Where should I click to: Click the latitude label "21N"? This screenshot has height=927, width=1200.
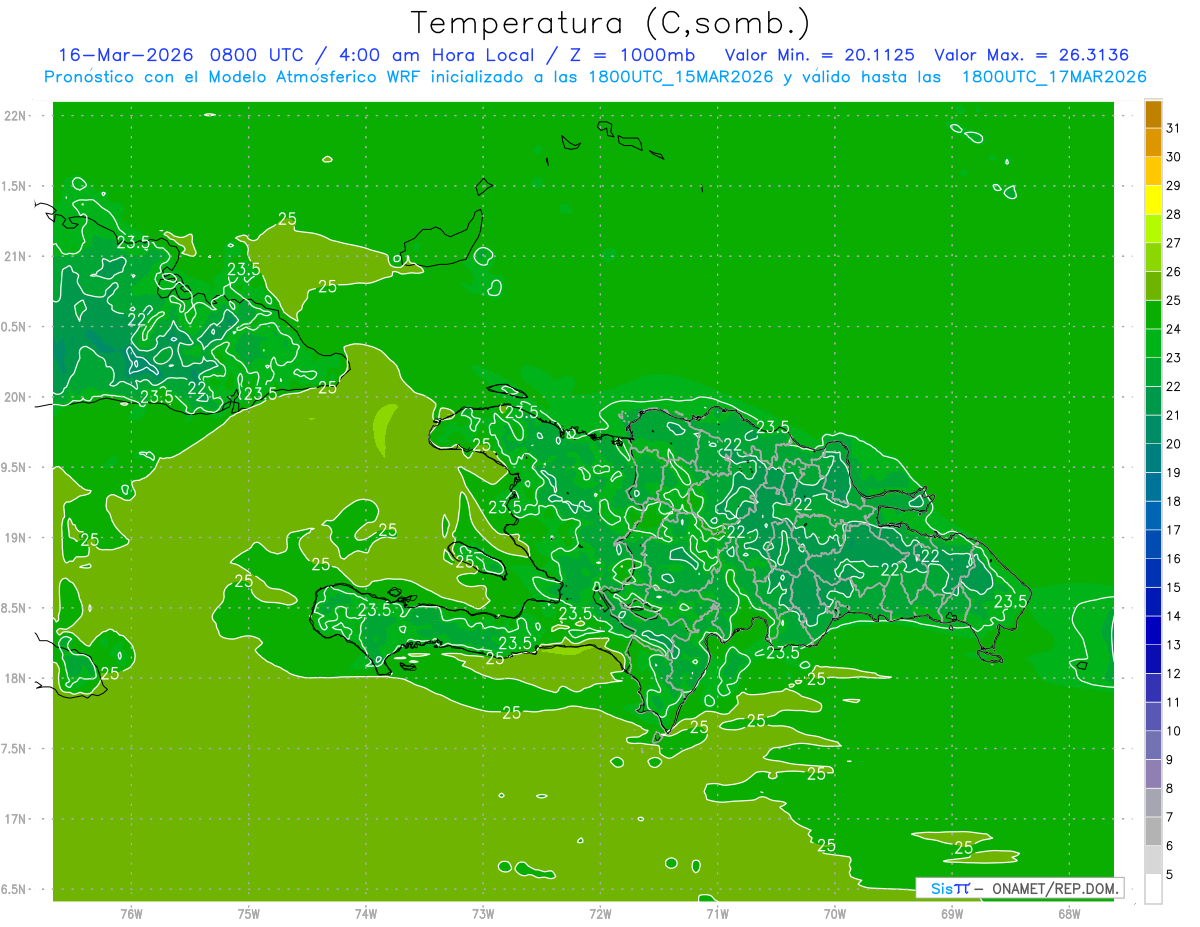pyautogui.click(x=16, y=257)
